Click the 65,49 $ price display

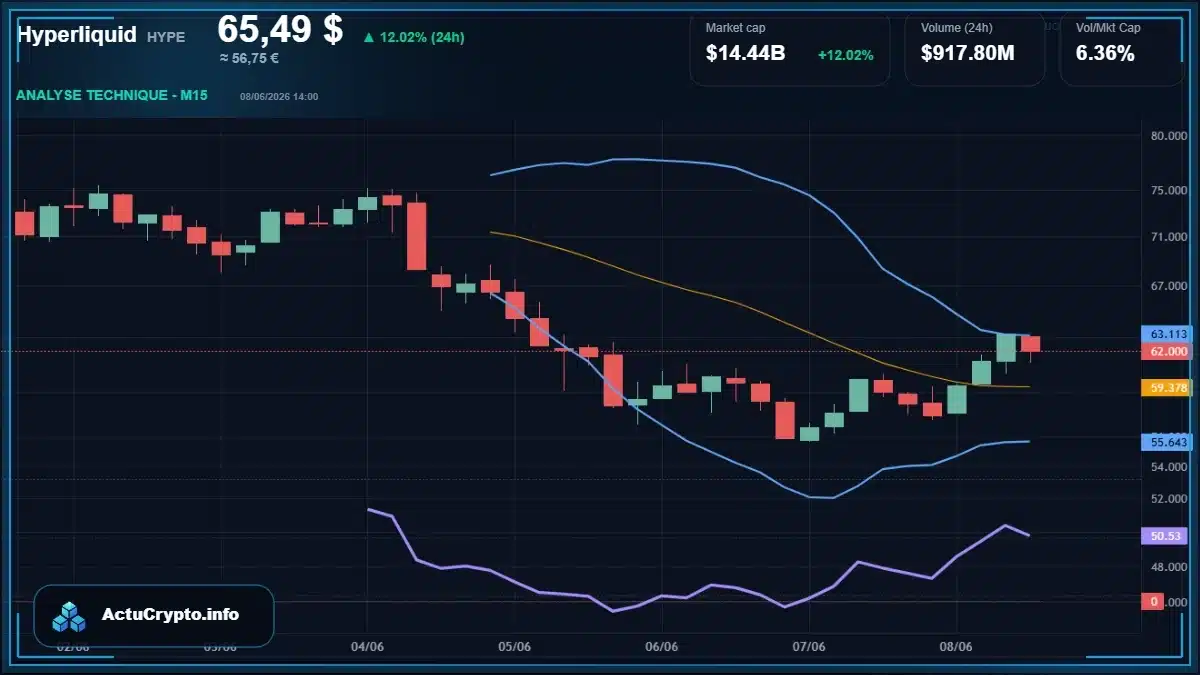point(280,30)
